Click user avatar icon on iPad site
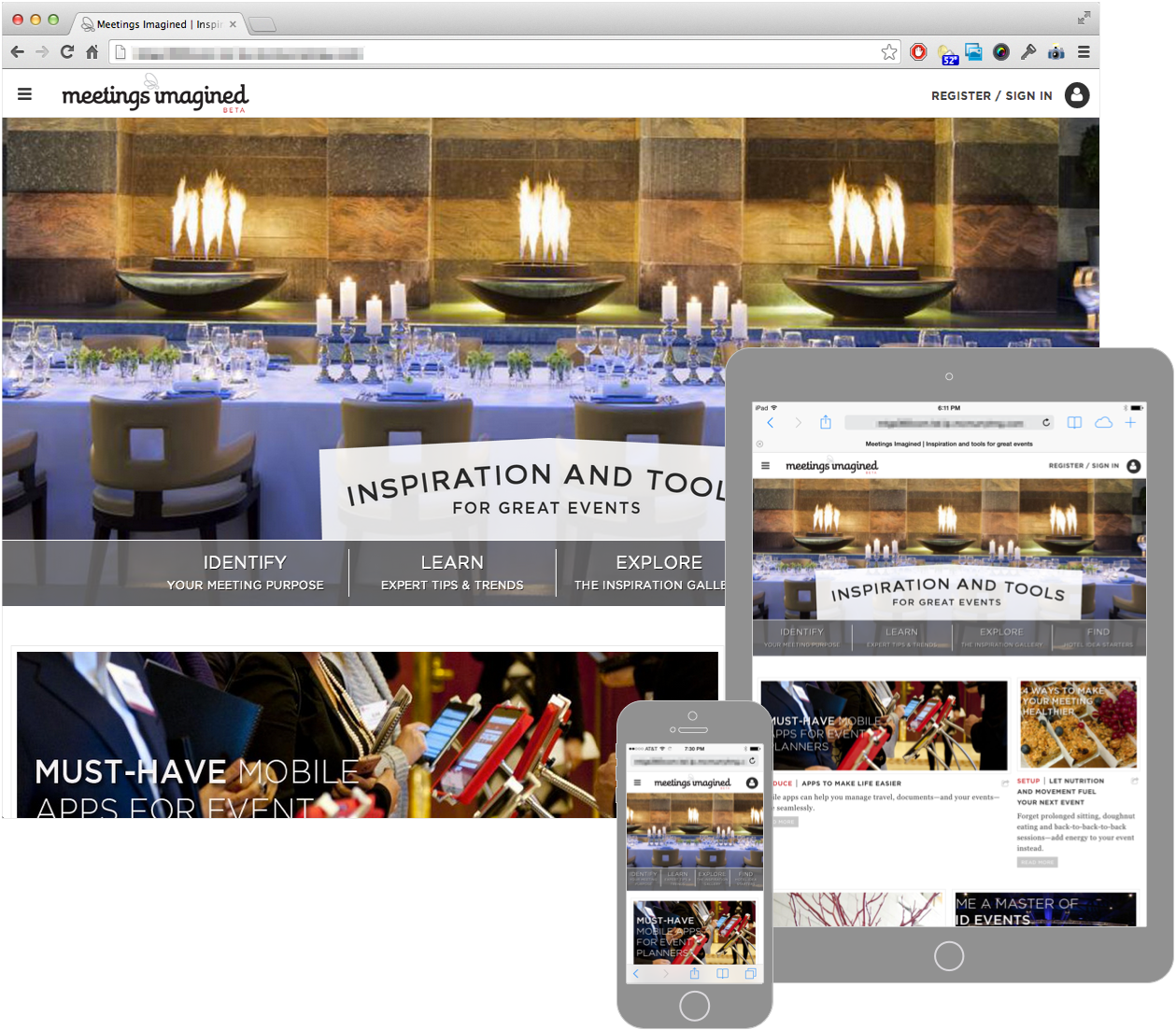 tap(1133, 465)
